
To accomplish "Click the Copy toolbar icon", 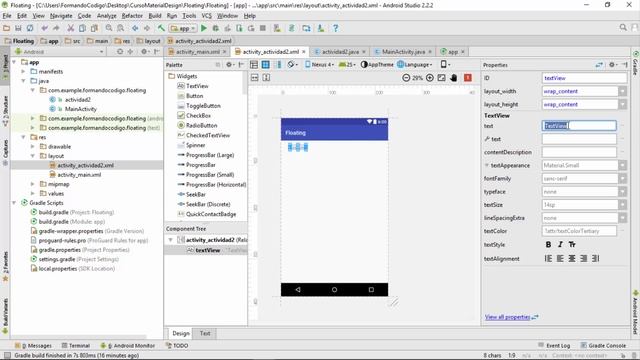I will click(82, 28).
